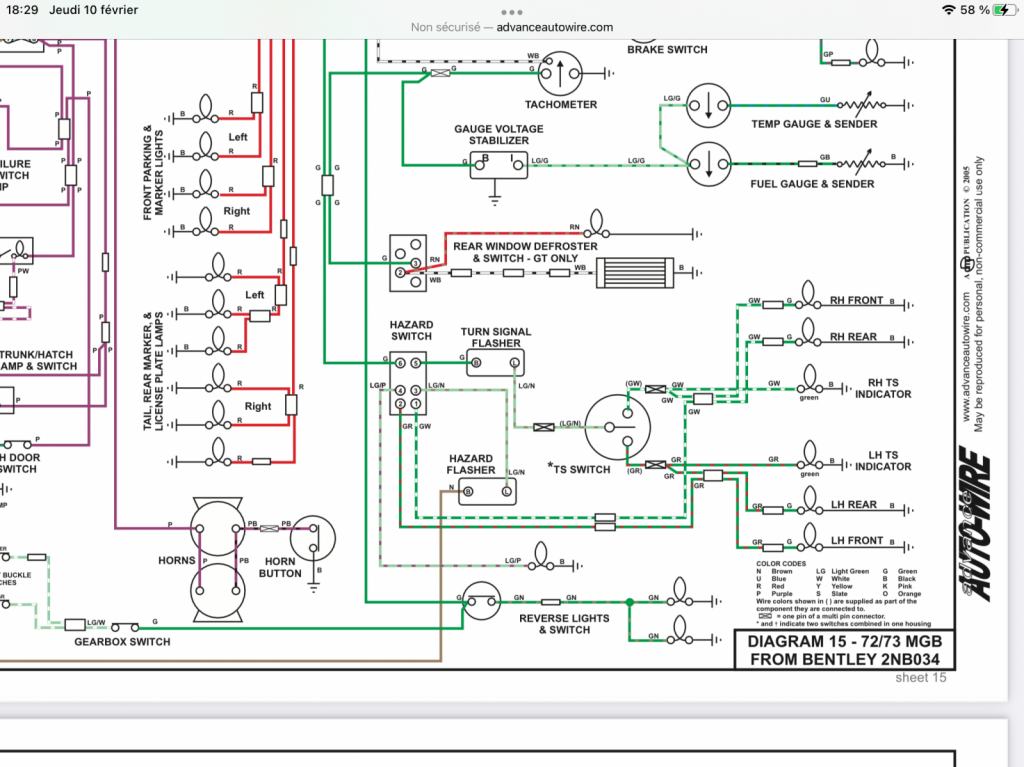Click DIAGRAM 15 - 72/73 MGB title
The image size is (1024, 767).
(844, 642)
